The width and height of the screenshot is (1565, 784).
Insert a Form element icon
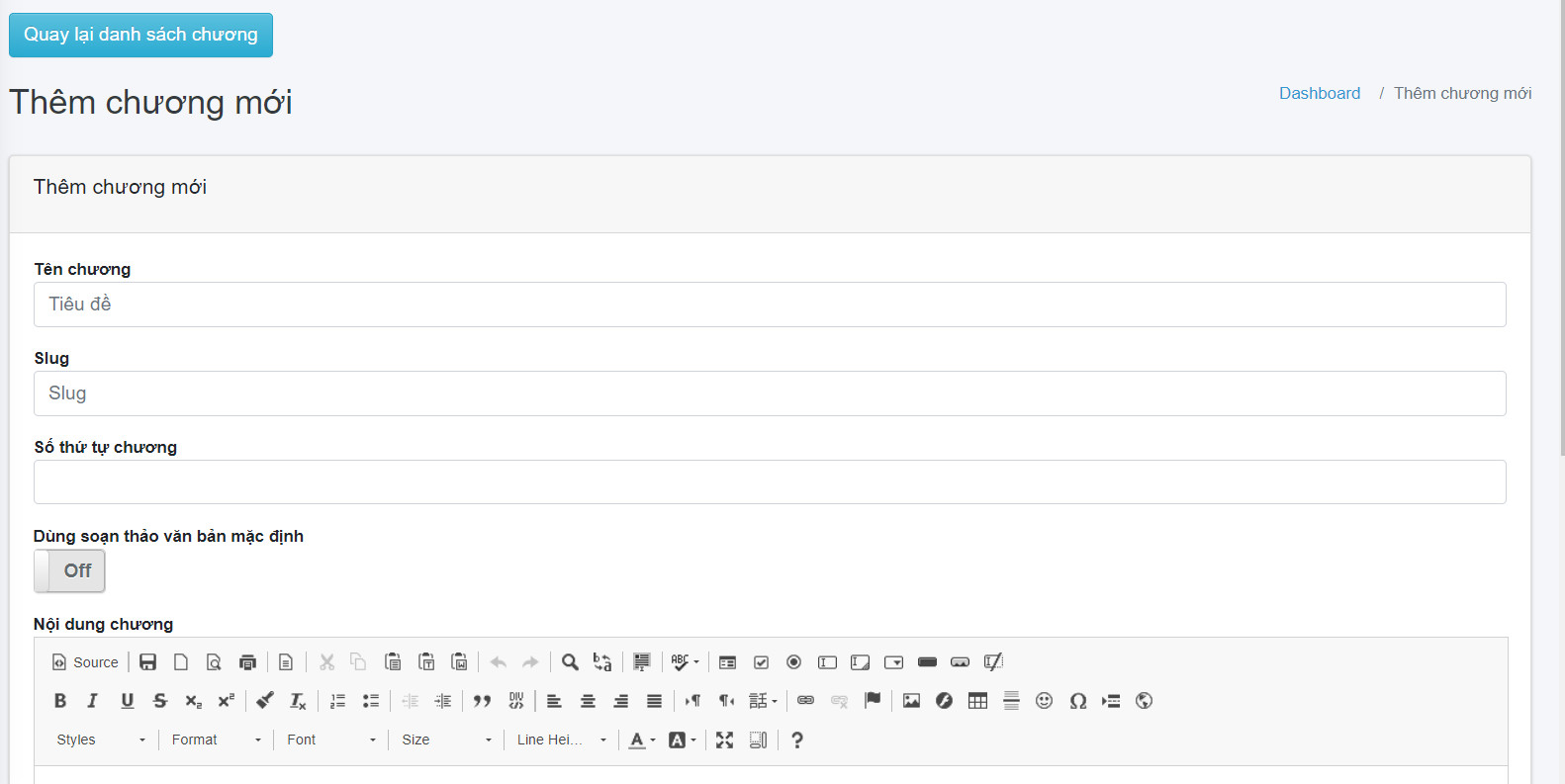tap(728, 662)
